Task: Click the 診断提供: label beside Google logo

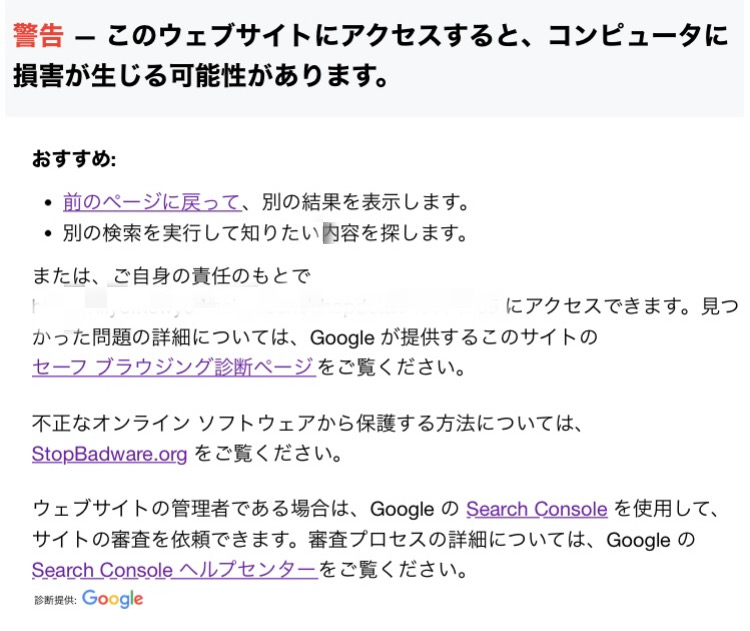Action: point(55,600)
